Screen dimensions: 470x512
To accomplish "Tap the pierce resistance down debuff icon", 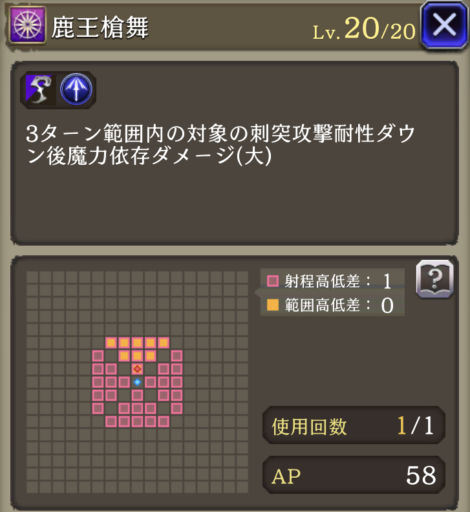I will point(39,90).
